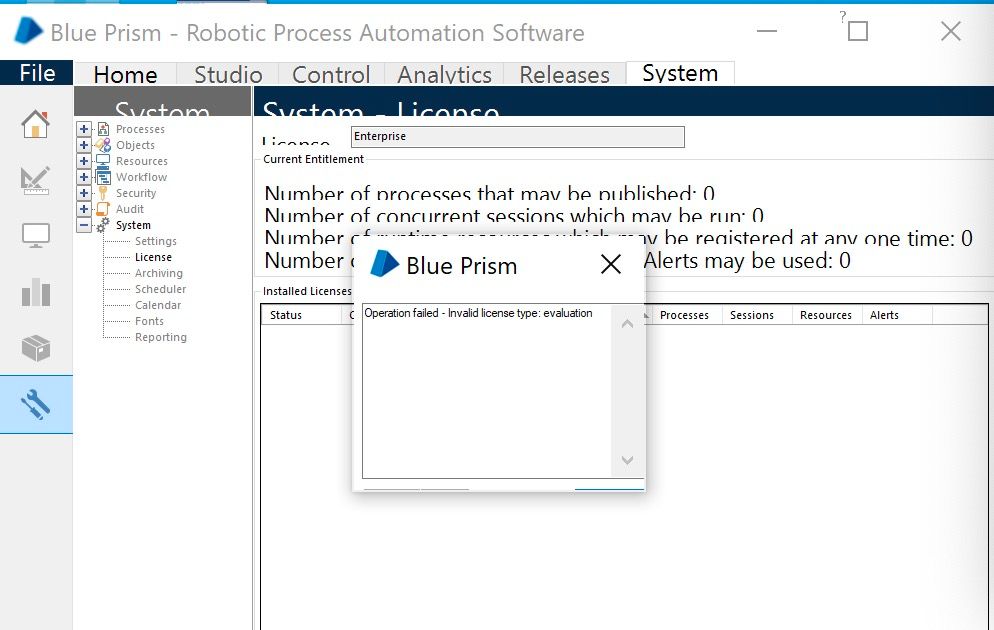Switch to the Home tab
Image resolution: width=994 pixels, height=630 pixels.
[126, 74]
